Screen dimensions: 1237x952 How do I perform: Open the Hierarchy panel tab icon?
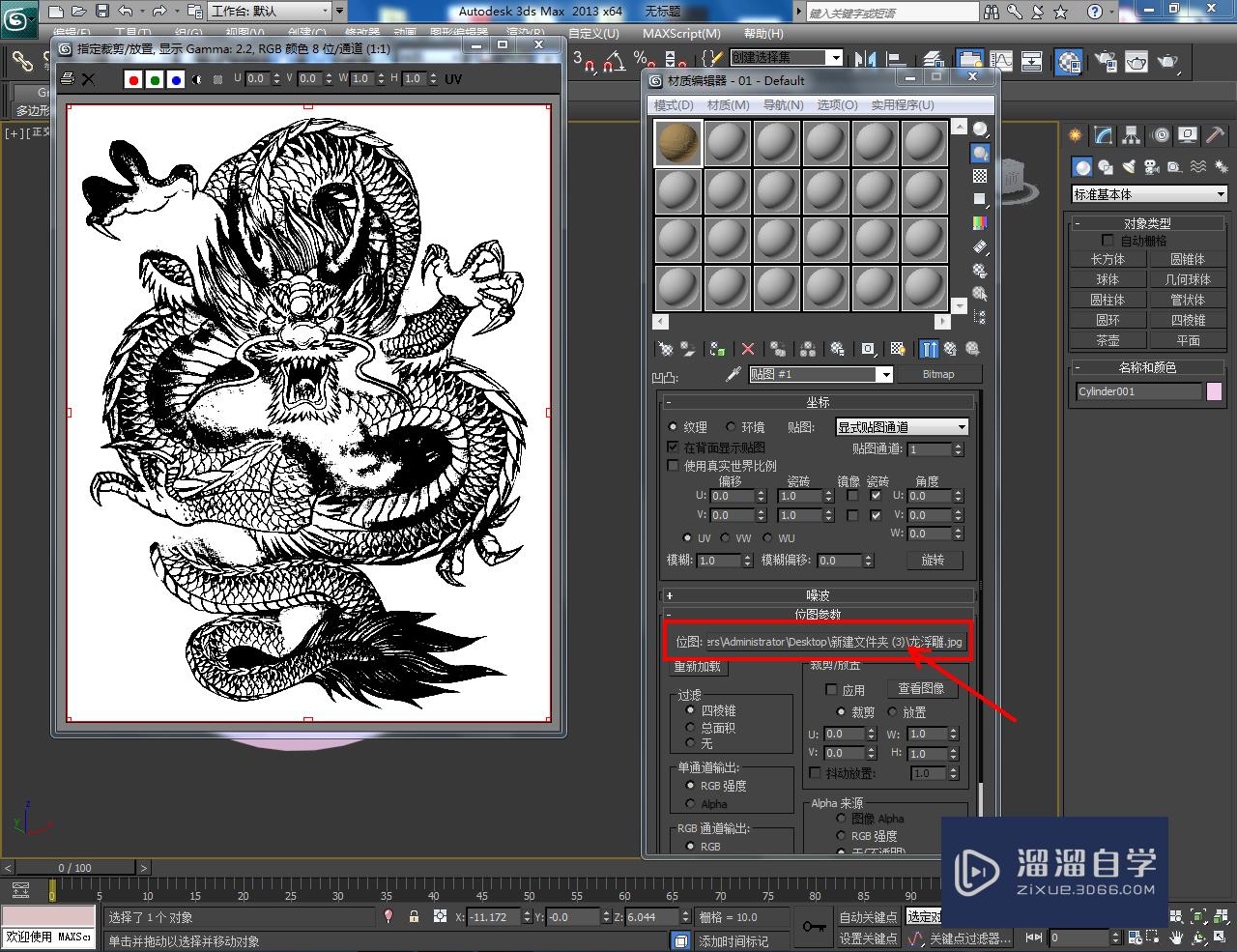[1133, 135]
